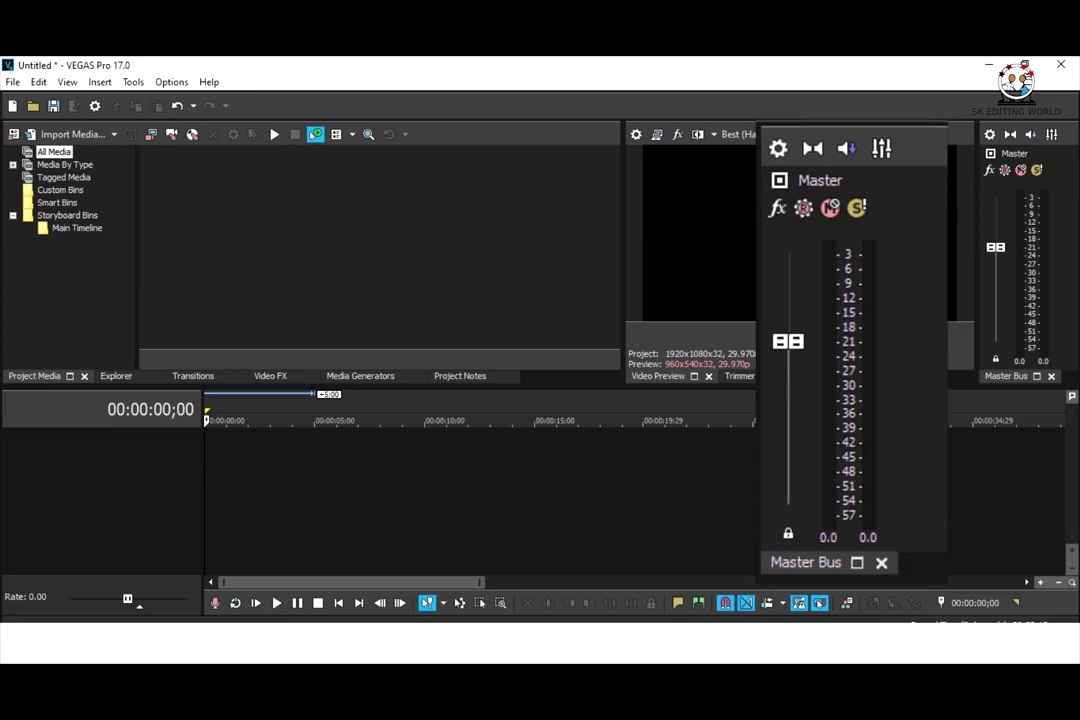Select Main Timeline in media tree
Viewport: 1080px width, 720px height.
76,228
